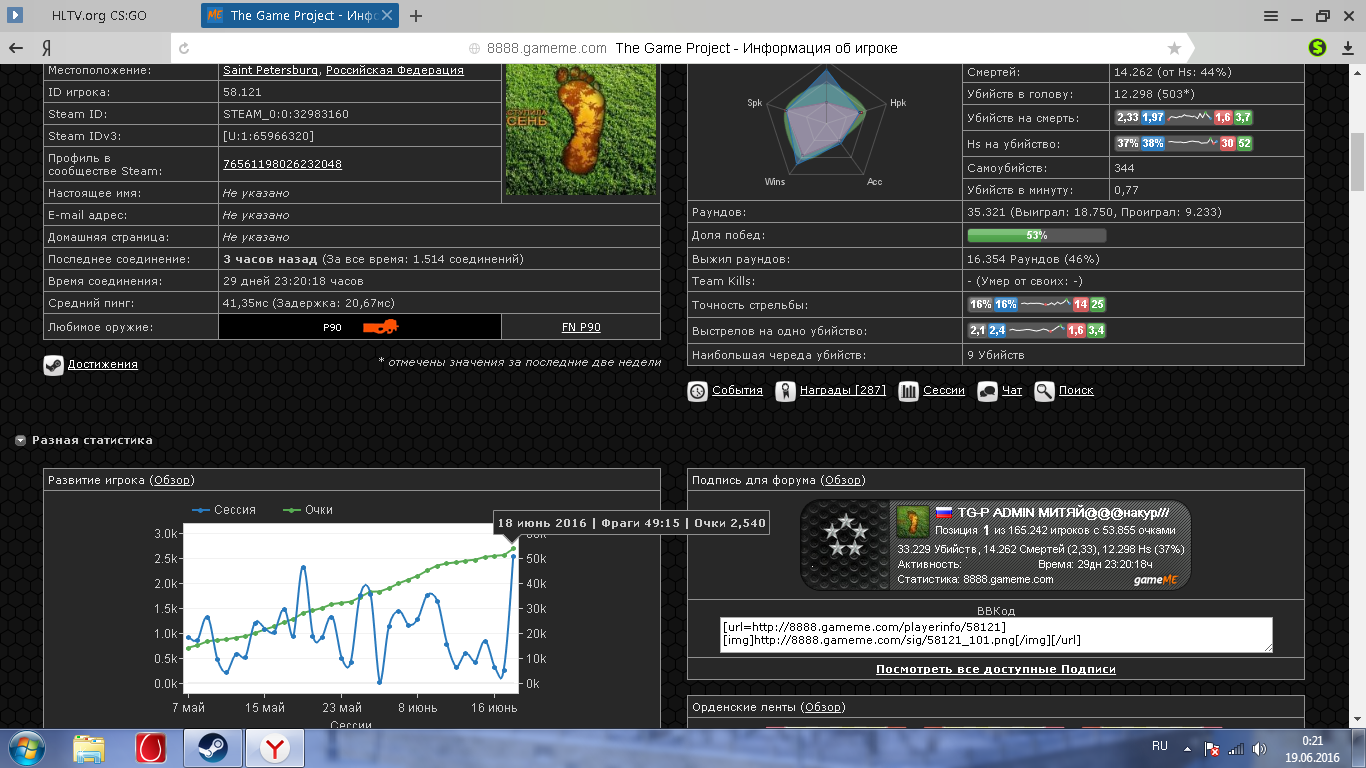Viewport: 1366px width, 768px height.
Task: Open the Российская Федерация link
Action: tap(395, 71)
